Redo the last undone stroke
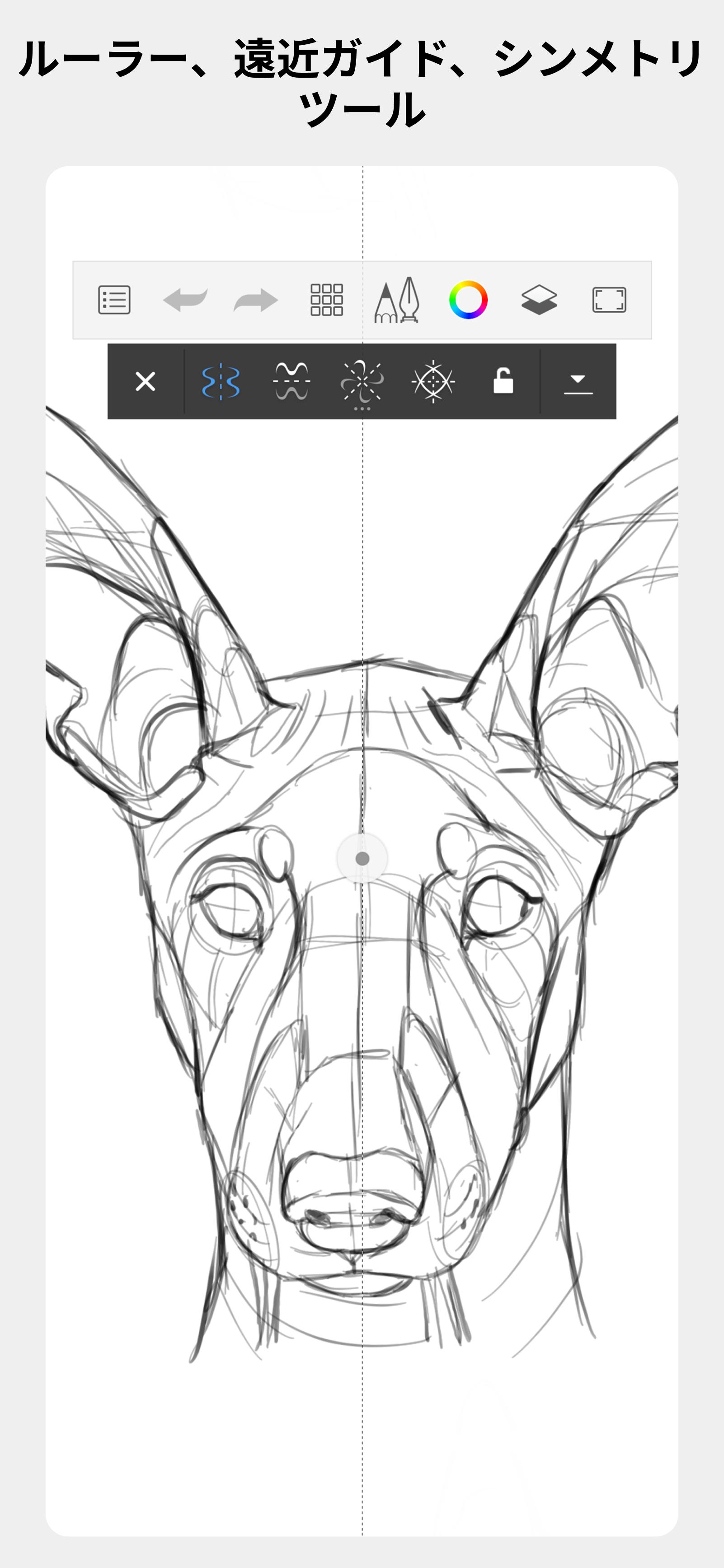The width and height of the screenshot is (724, 1568). tap(256, 300)
